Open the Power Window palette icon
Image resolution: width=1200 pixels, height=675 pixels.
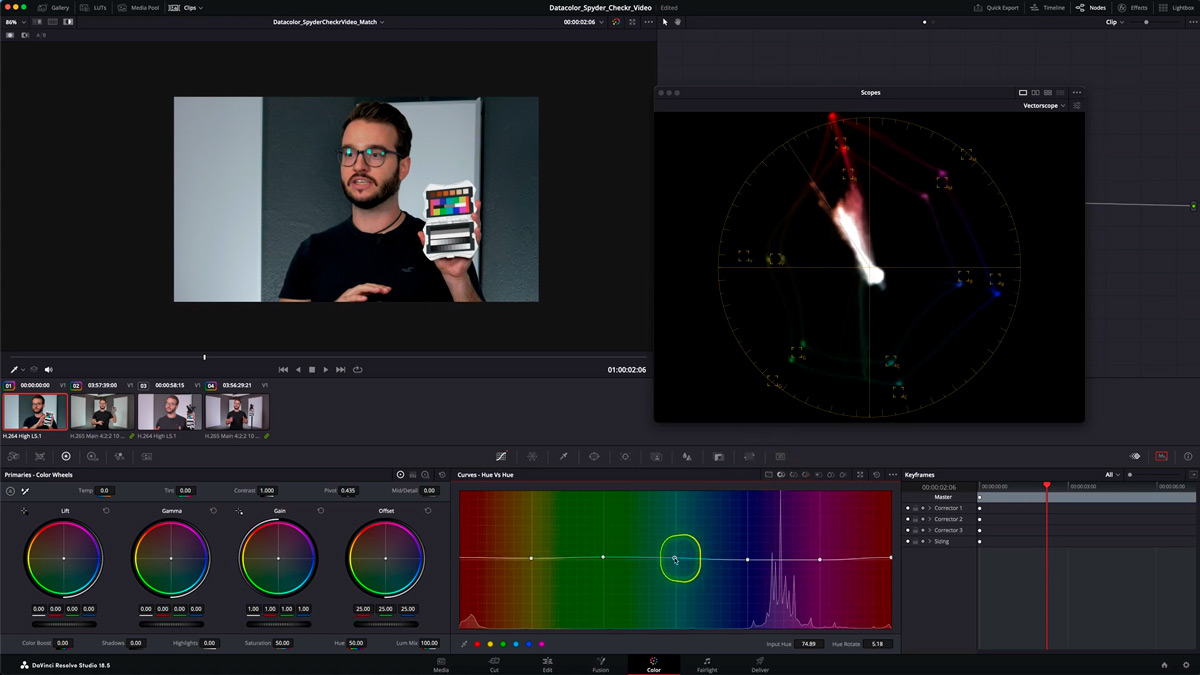pyautogui.click(x=594, y=456)
